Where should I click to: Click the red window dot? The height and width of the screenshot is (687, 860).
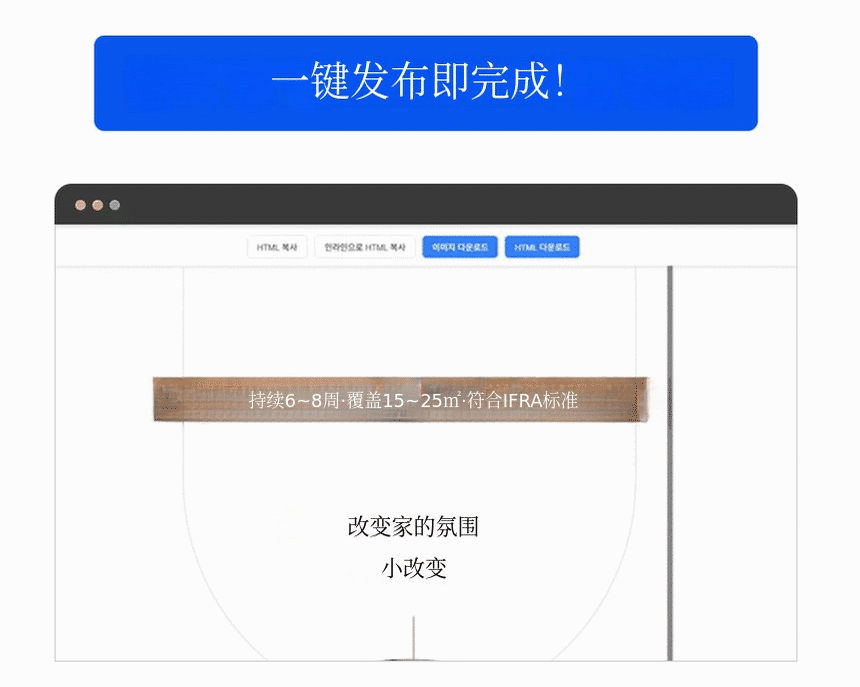coord(80,205)
